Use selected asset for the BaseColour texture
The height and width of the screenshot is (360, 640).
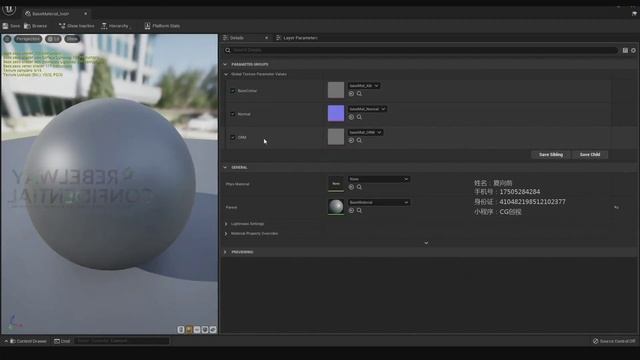click(351, 93)
